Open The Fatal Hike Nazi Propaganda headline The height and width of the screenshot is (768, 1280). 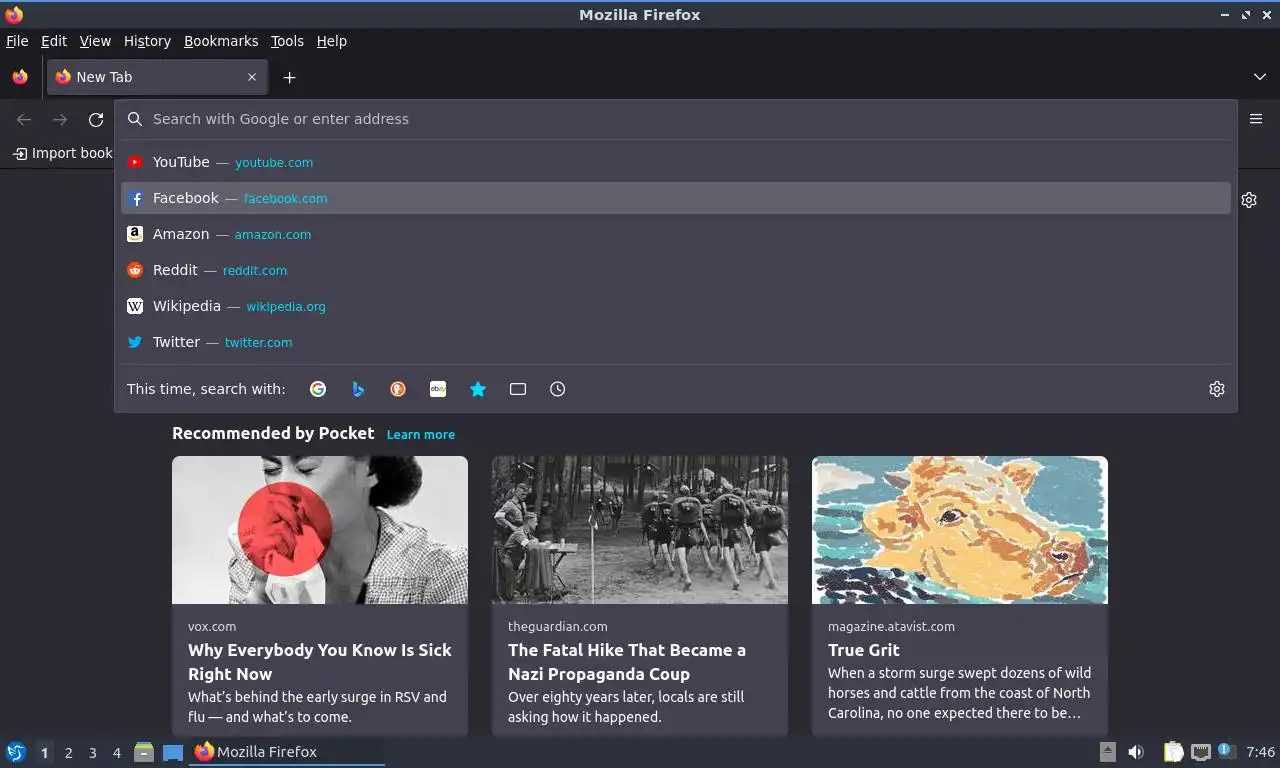click(x=627, y=662)
